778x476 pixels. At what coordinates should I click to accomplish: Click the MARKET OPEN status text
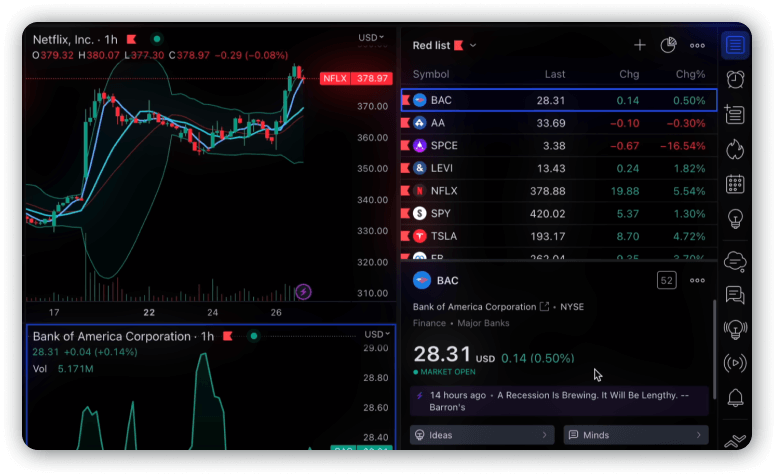point(448,372)
